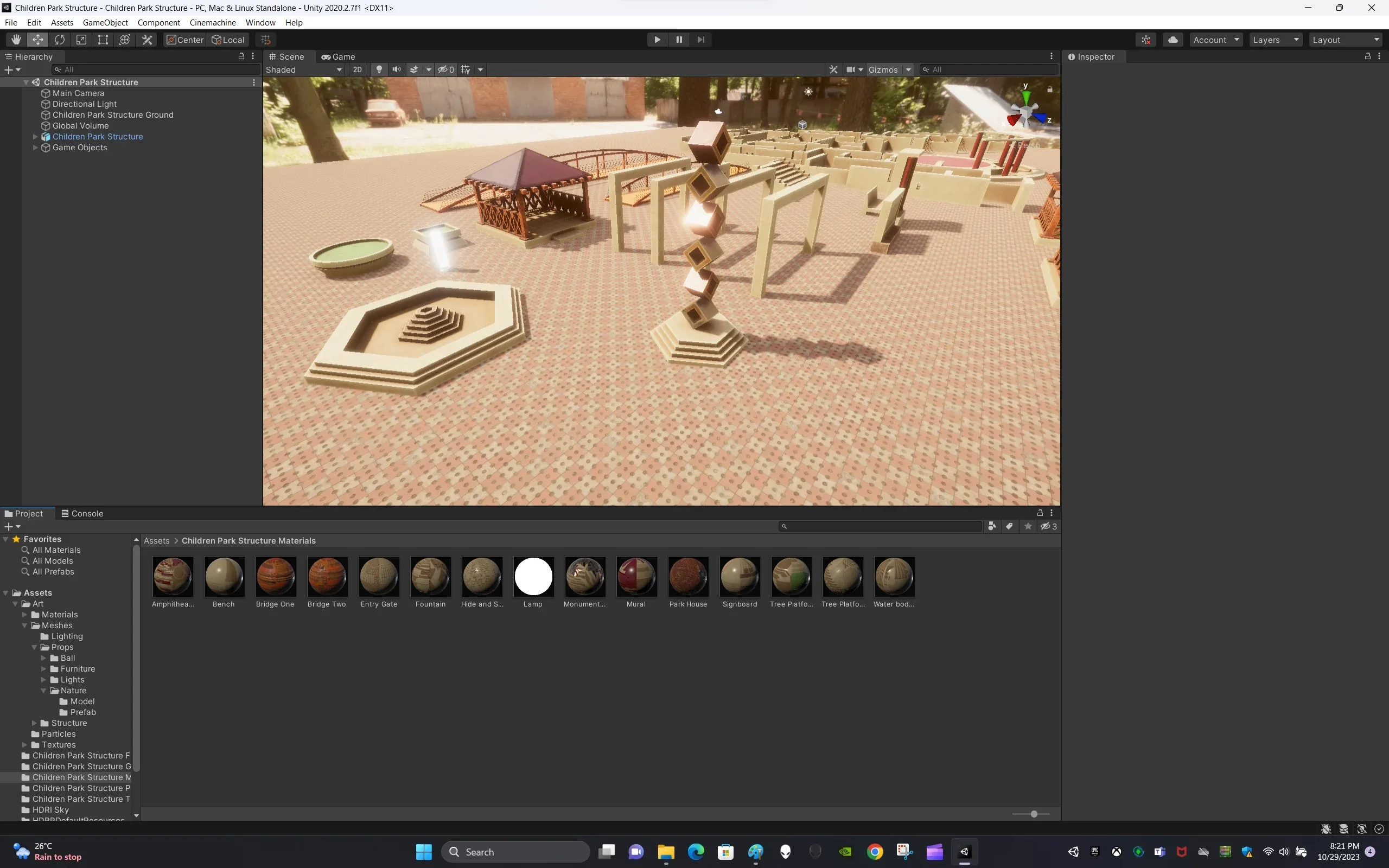Viewport: 1389px width, 868px height.
Task: Toggle scene audio speaker icon
Action: pyautogui.click(x=396, y=69)
